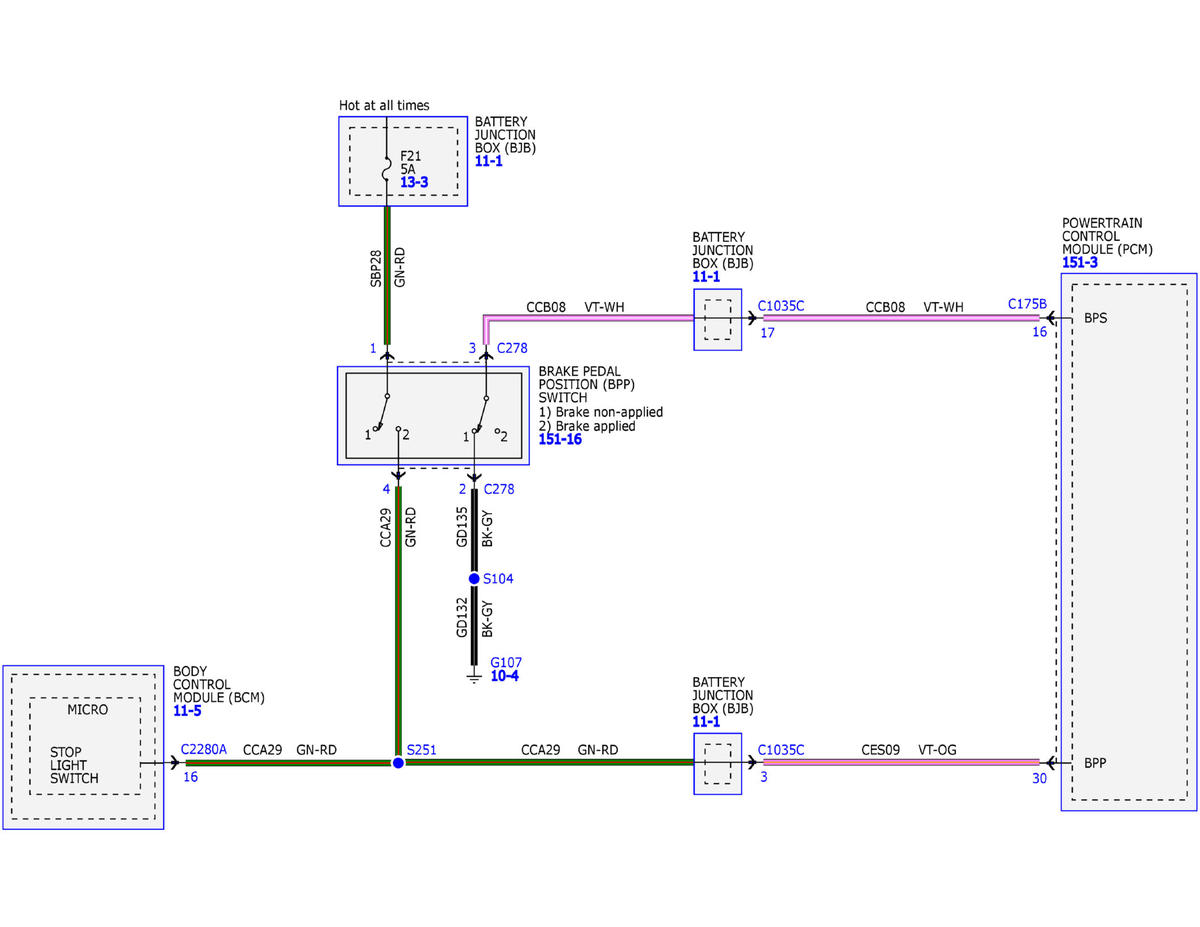Select pin number 30 at the PCM
Viewport: 1200px width, 927px height.
[x=1040, y=777]
